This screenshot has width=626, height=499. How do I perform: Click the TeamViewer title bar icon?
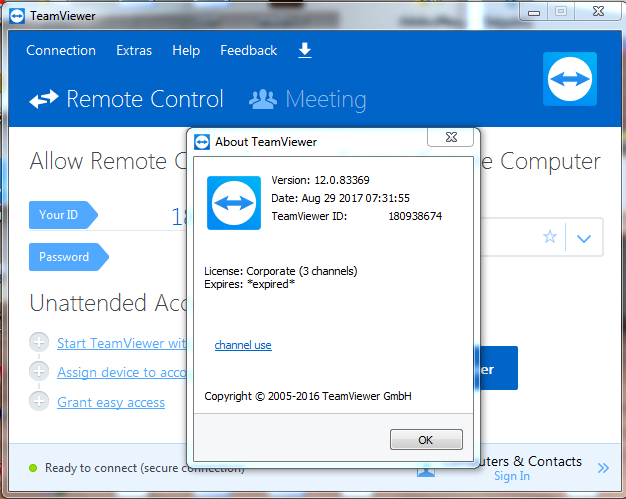tap(17, 16)
